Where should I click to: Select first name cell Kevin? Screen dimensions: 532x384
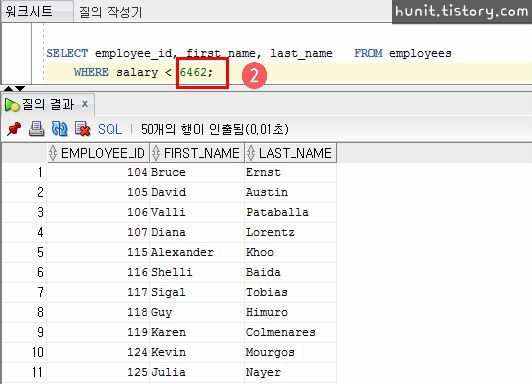click(197, 352)
